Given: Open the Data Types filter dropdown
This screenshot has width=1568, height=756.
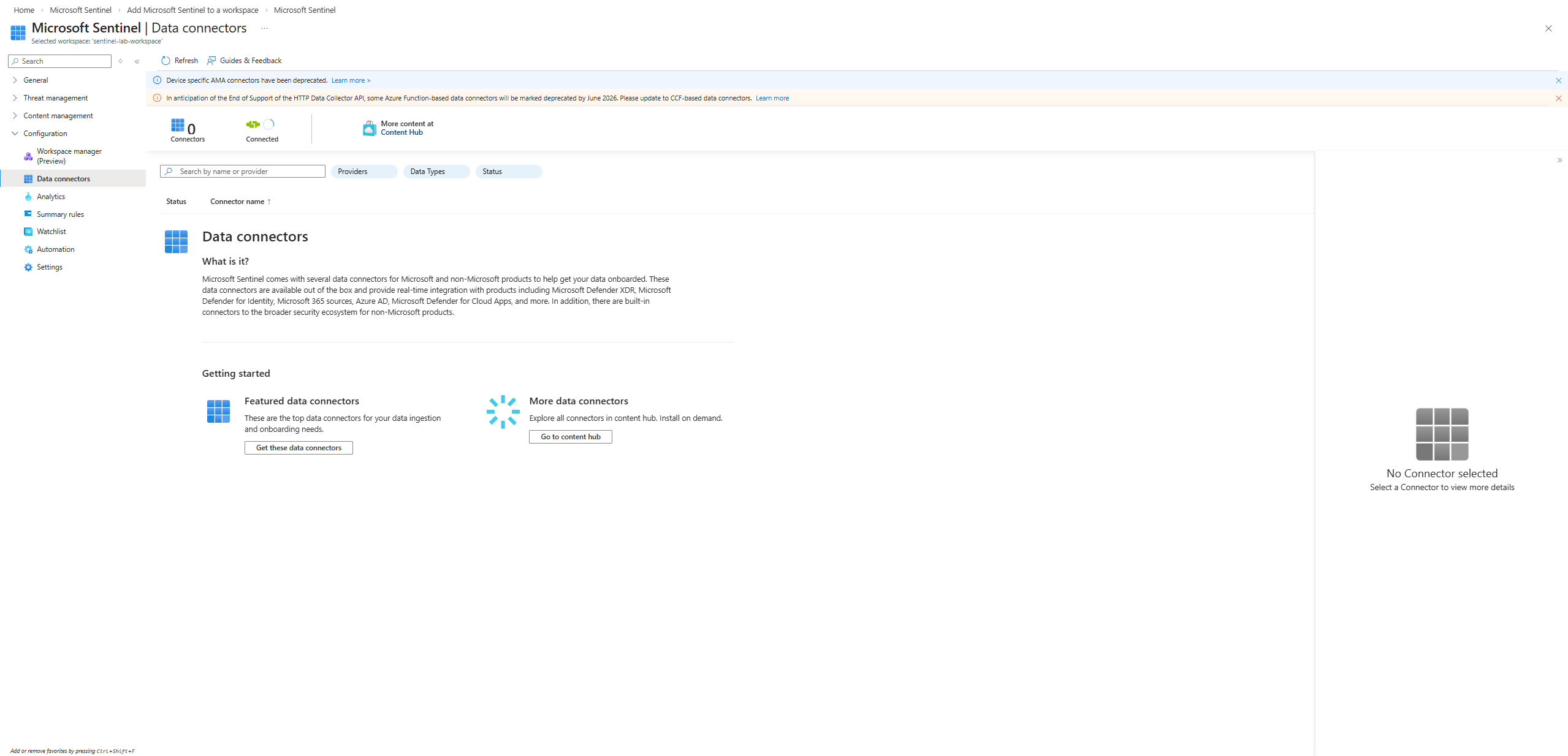Looking at the screenshot, I should tap(436, 172).
